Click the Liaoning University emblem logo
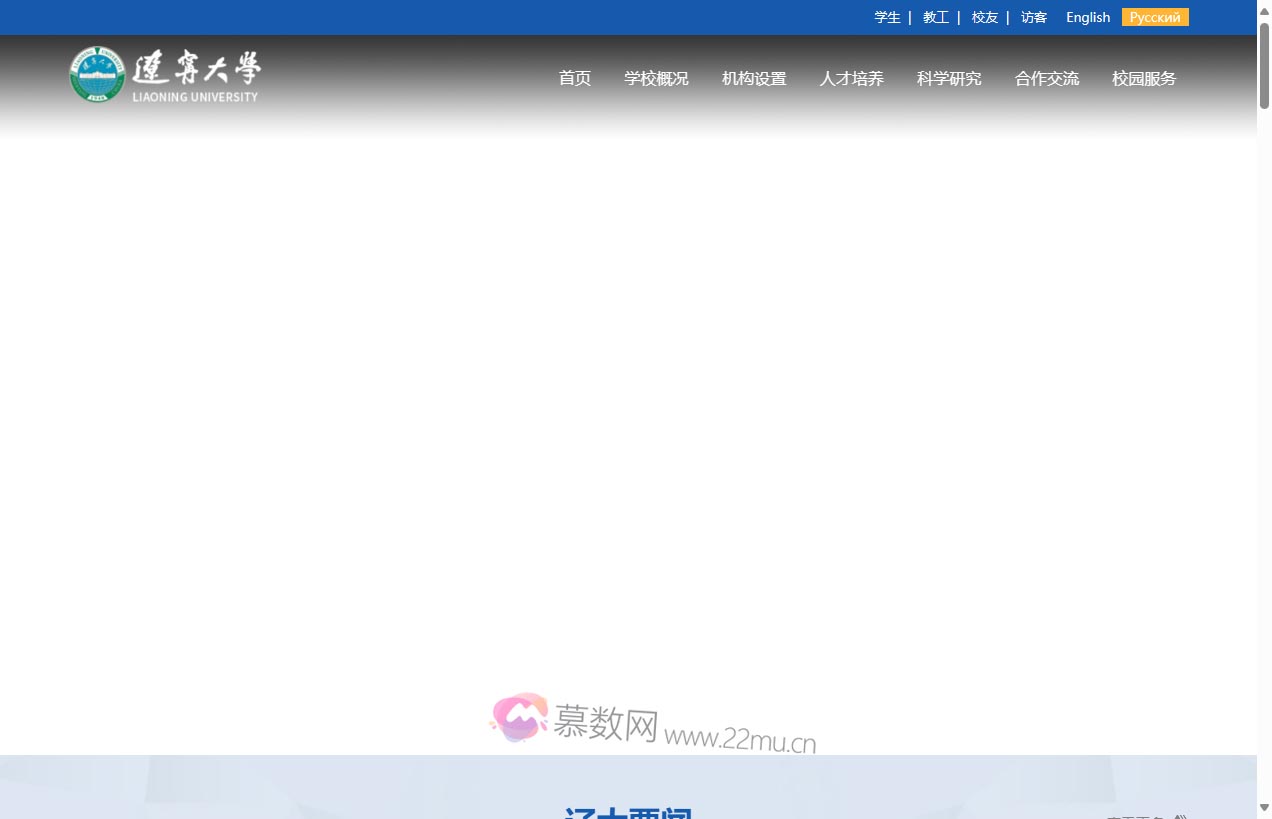This screenshot has width=1272, height=819. (x=97, y=74)
